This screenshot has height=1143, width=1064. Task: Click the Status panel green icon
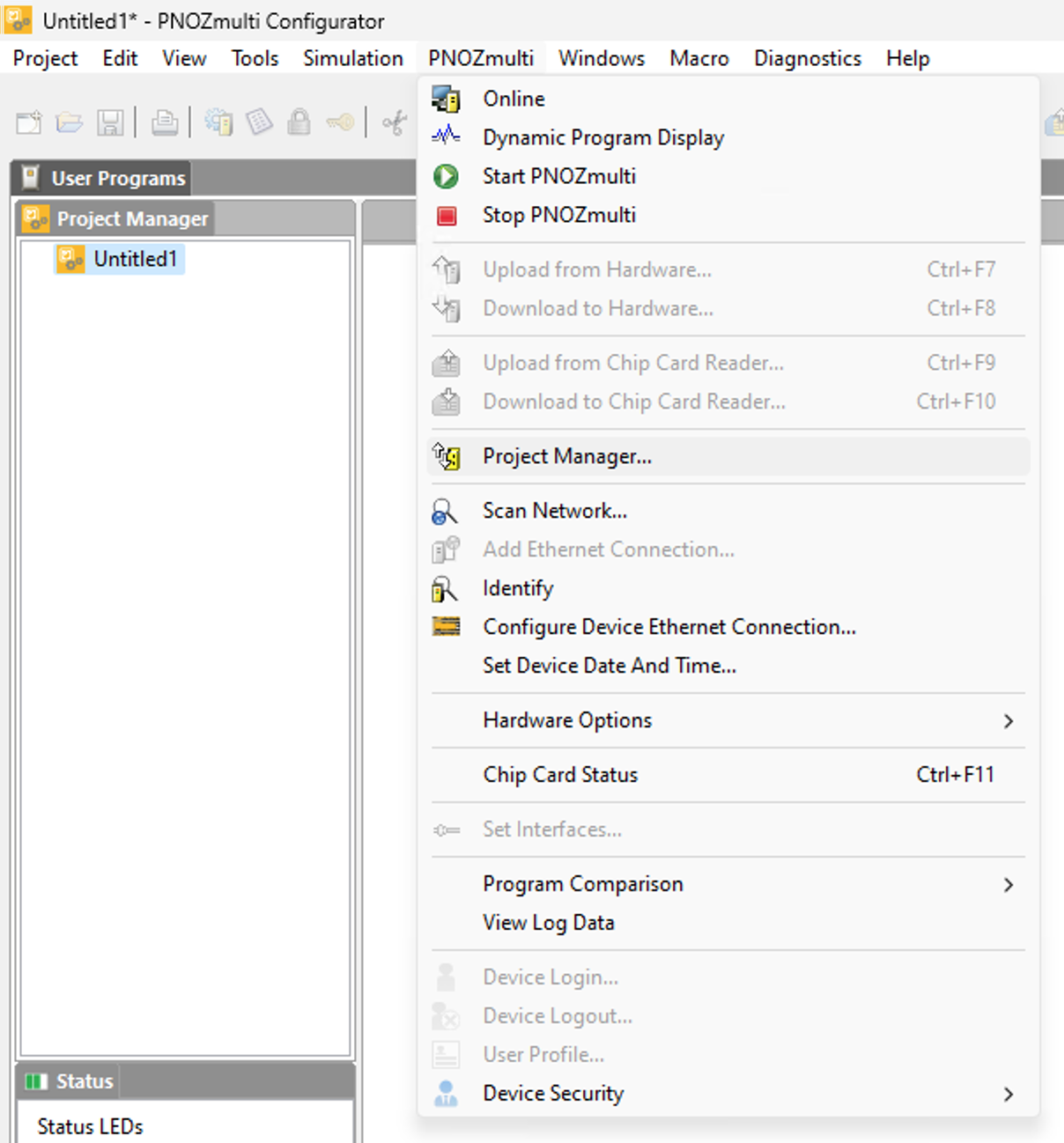[36, 1081]
